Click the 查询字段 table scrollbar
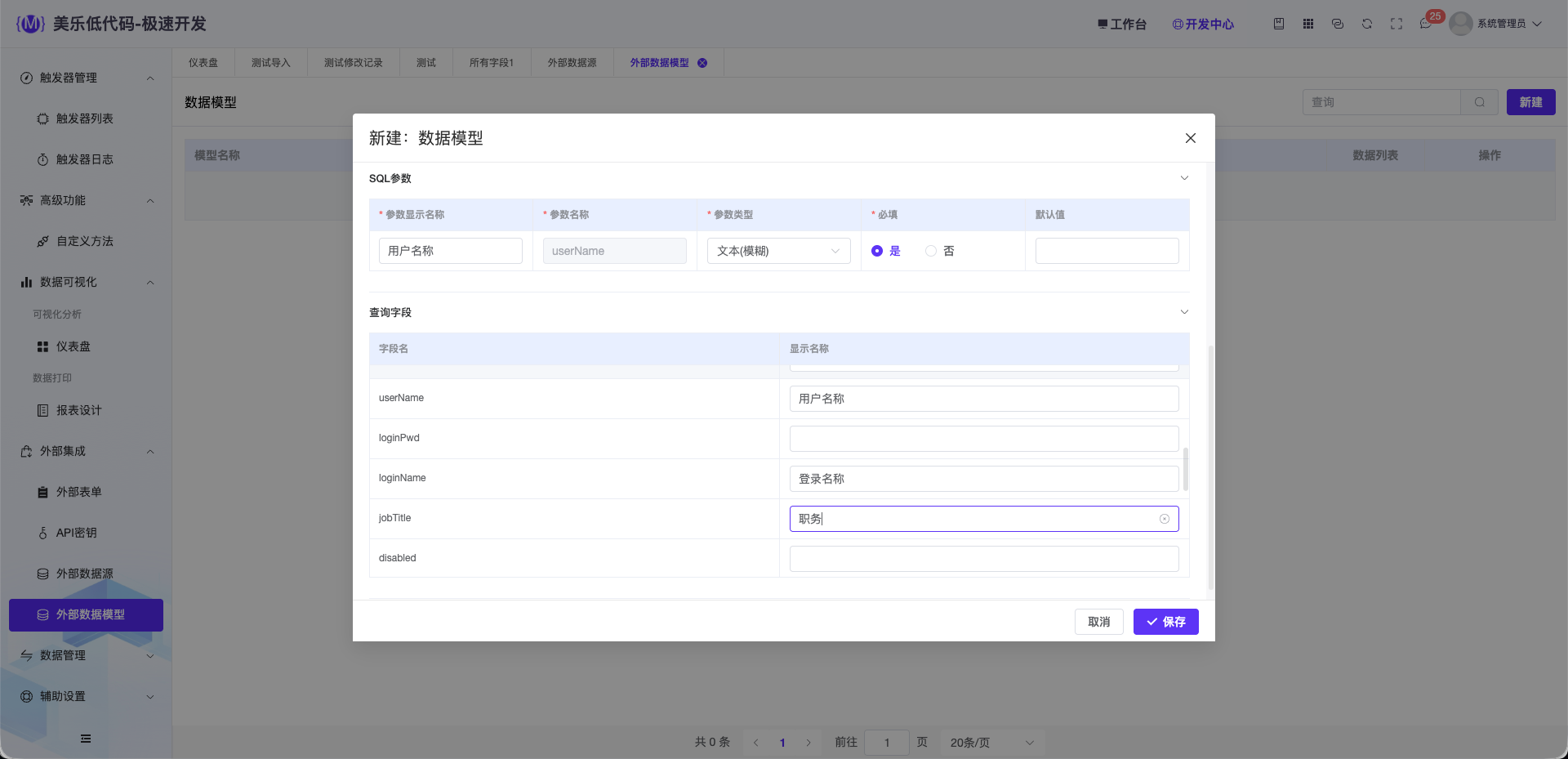 [x=1185, y=470]
